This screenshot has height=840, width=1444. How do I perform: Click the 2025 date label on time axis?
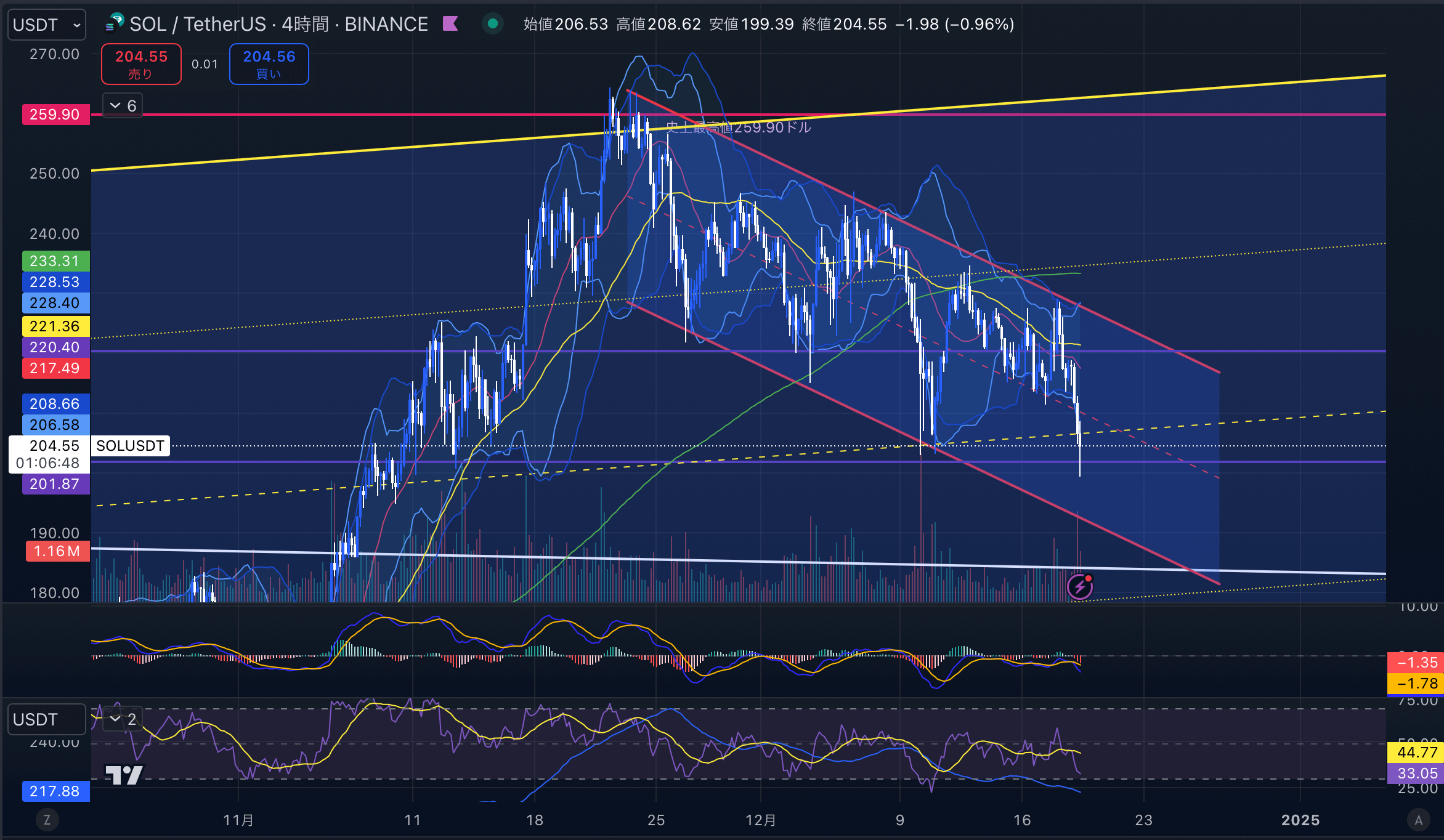coord(1300,820)
